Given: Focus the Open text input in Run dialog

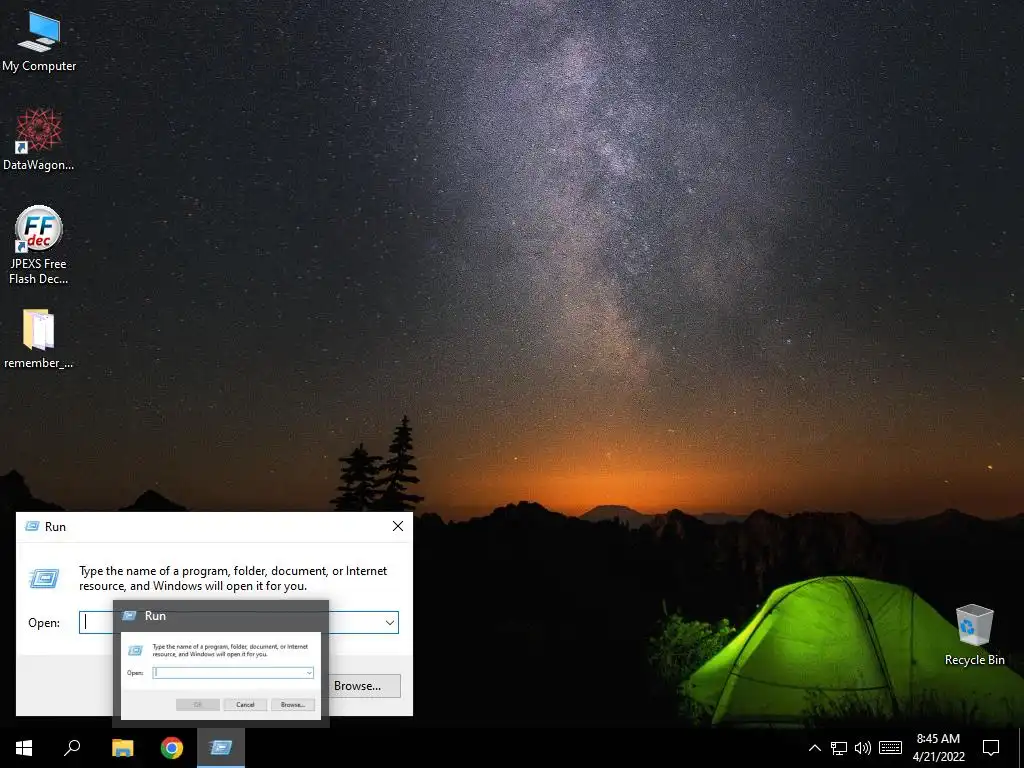Looking at the screenshot, I should click(x=238, y=622).
